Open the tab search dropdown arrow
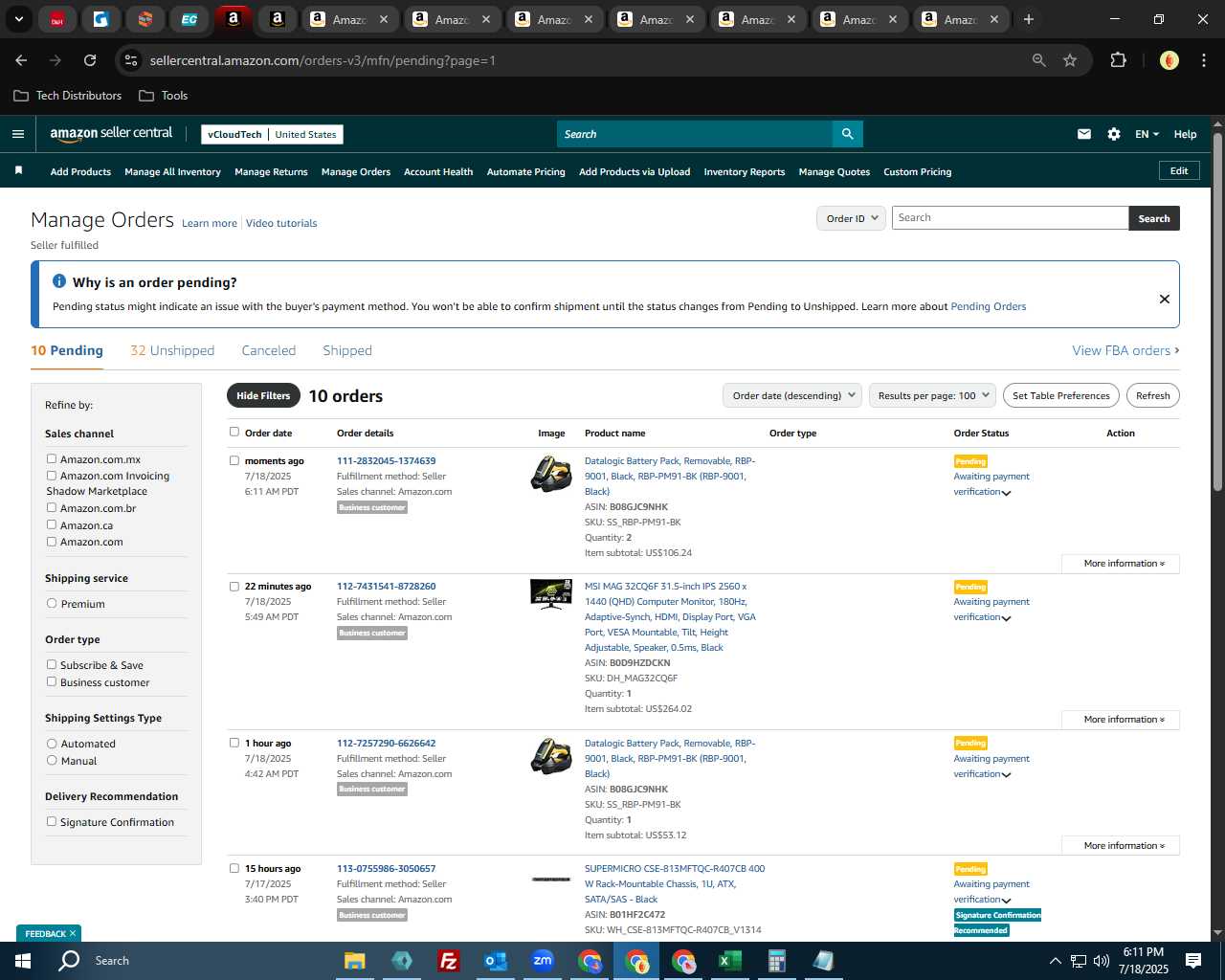 click(18, 19)
